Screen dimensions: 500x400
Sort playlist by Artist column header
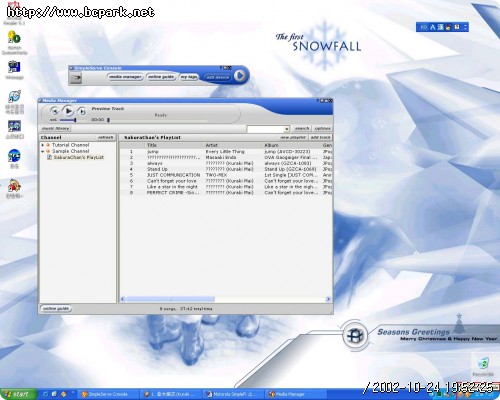[233, 145]
